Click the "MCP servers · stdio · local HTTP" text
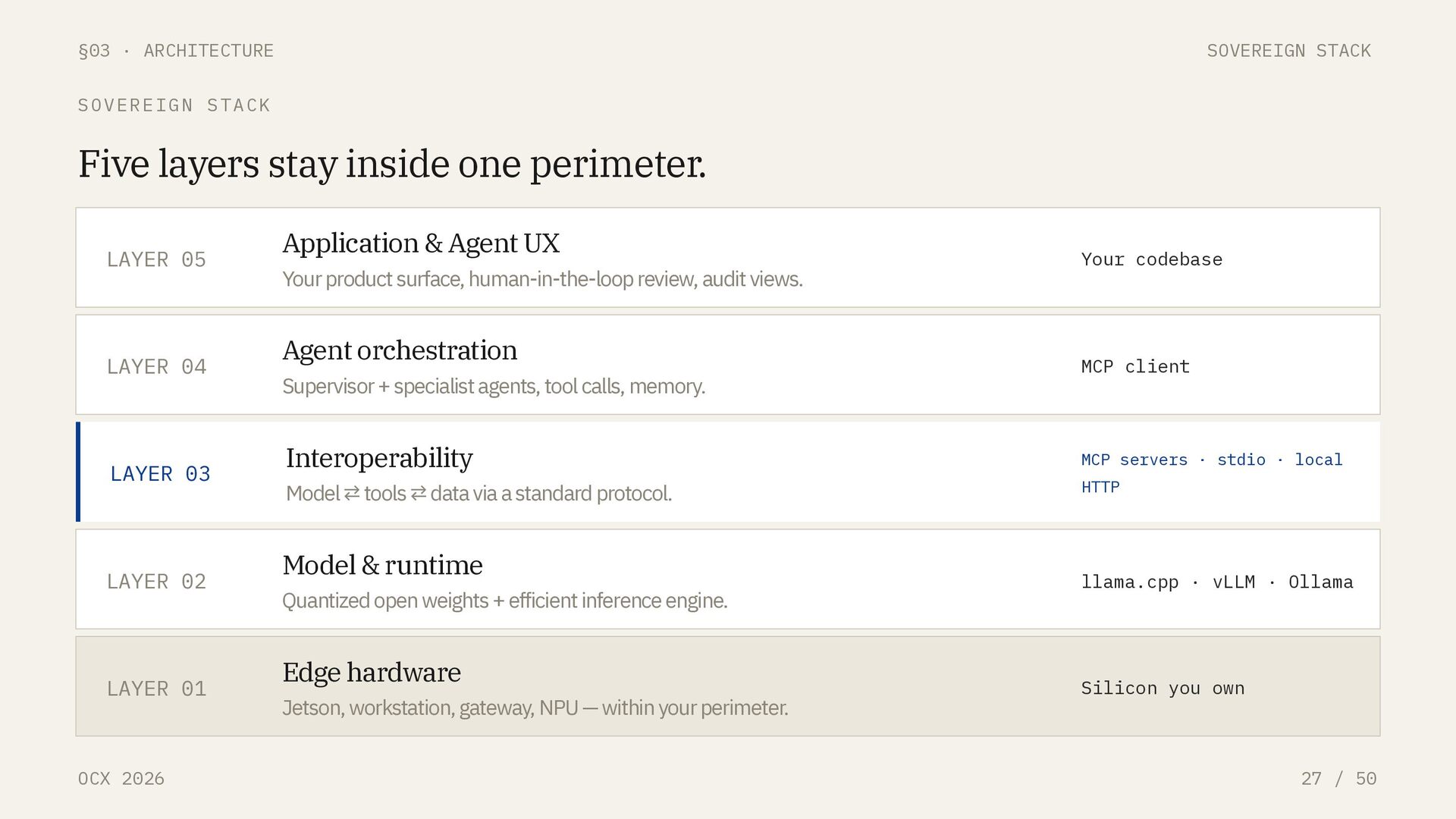 pos(1211,473)
